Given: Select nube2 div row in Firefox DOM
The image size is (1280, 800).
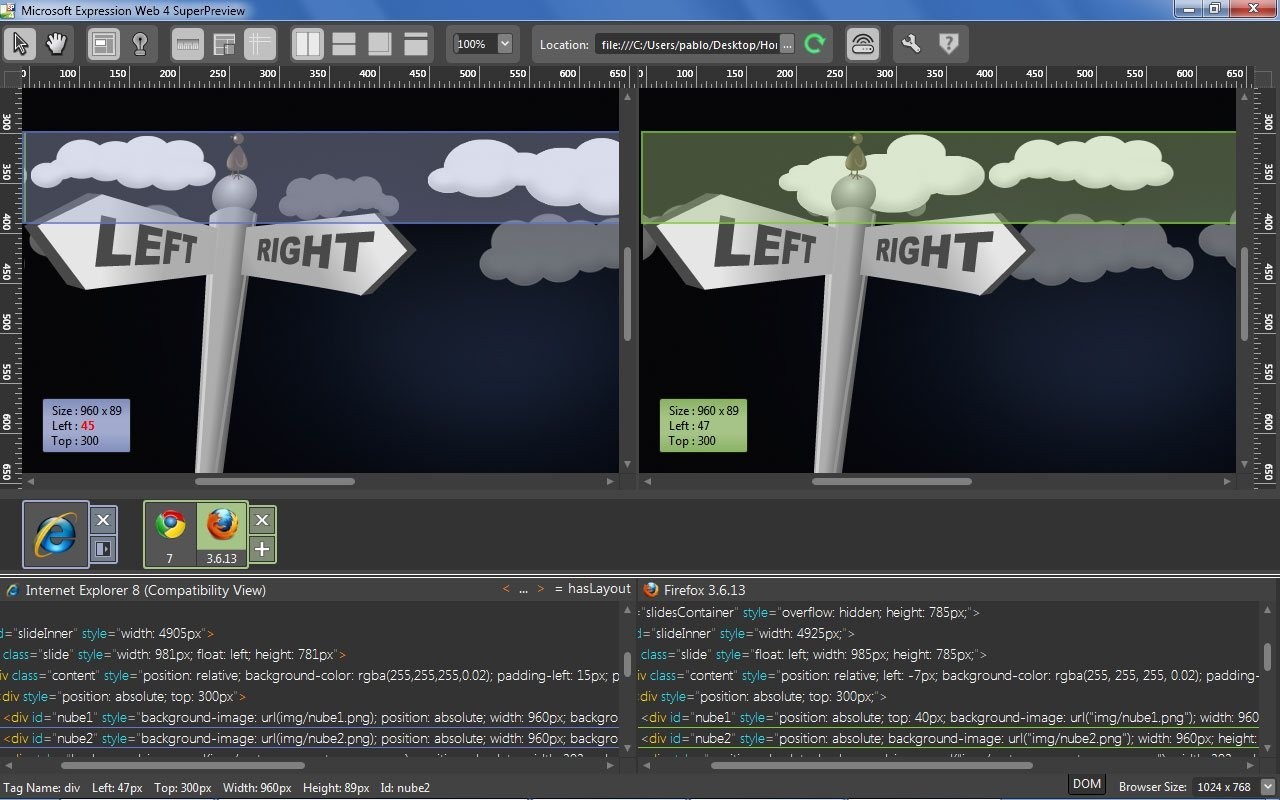Looking at the screenshot, I should pyautogui.click(x=948, y=738).
